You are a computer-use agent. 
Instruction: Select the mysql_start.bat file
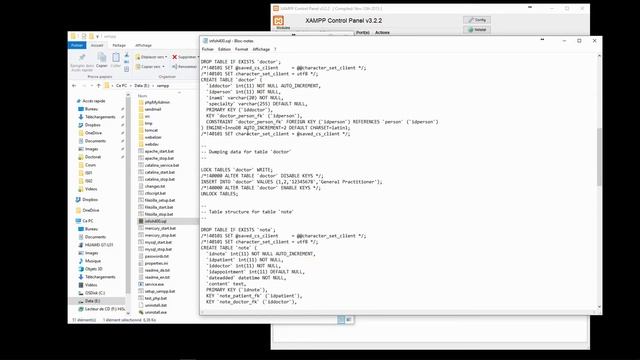pyautogui.click(x=158, y=242)
